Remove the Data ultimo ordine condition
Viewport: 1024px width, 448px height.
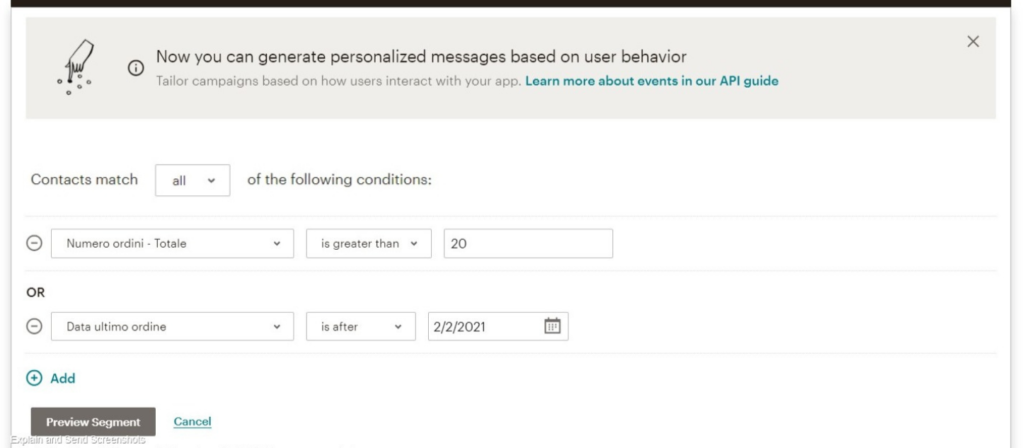34,327
